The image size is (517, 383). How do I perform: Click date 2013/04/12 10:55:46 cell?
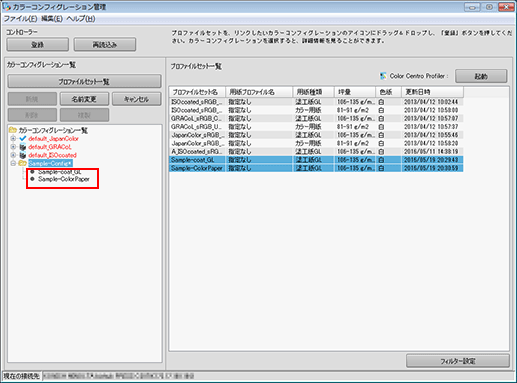pos(431,135)
